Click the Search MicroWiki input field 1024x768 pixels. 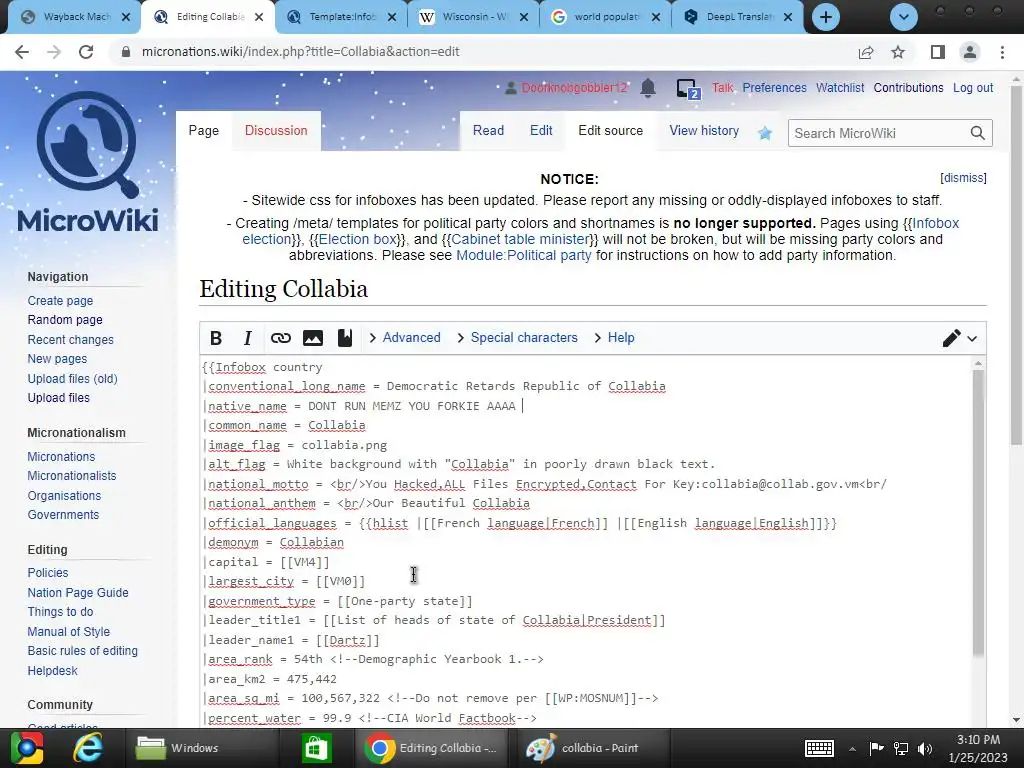tap(878, 133)
